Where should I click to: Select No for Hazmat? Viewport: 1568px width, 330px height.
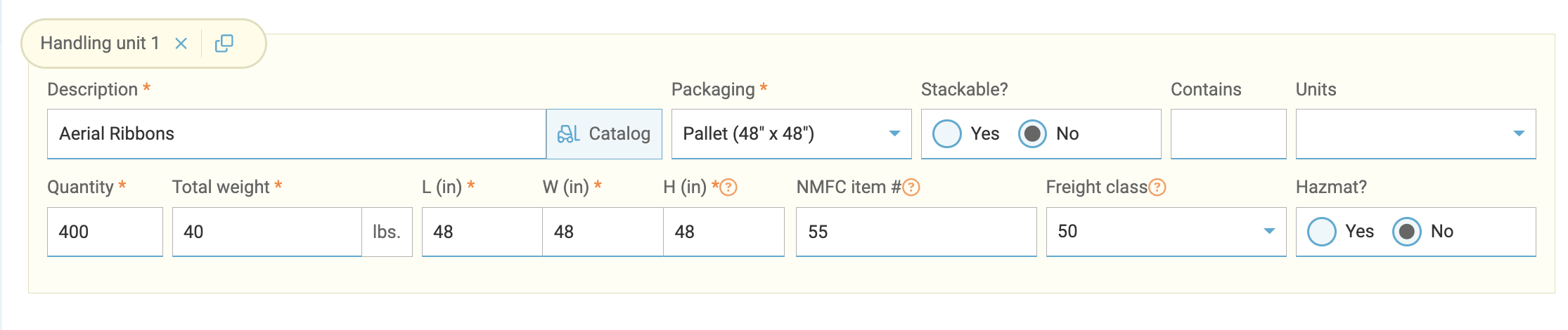(x=1407, y=232)
